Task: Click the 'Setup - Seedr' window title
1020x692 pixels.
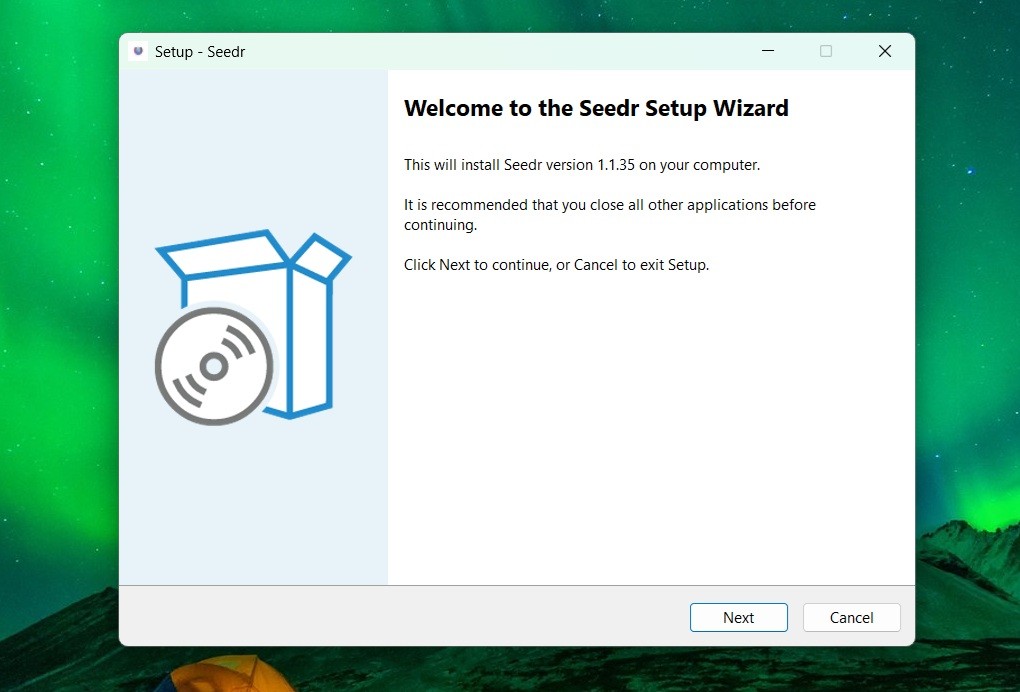Action: pos(200,51)
